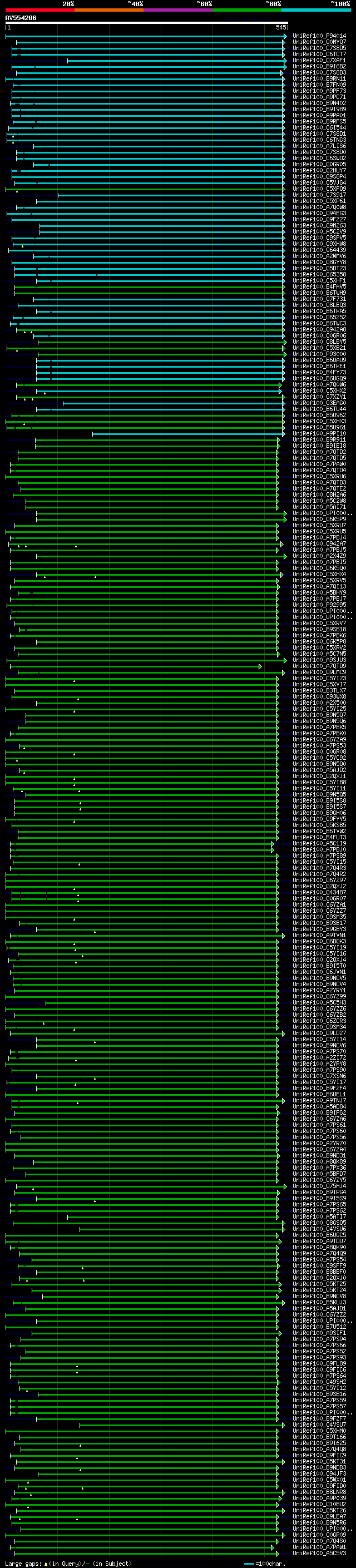Select the UniRef100_A5AI71 label
The width and height of the screenshot is (356, 1568).
coord(319,507)
